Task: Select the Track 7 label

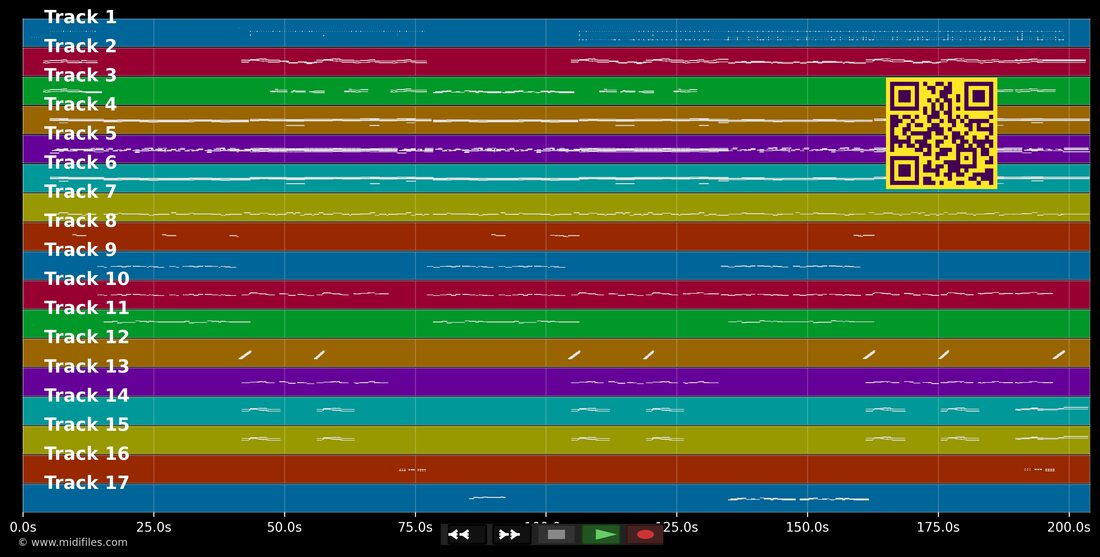Action: (x=81, y=192)
